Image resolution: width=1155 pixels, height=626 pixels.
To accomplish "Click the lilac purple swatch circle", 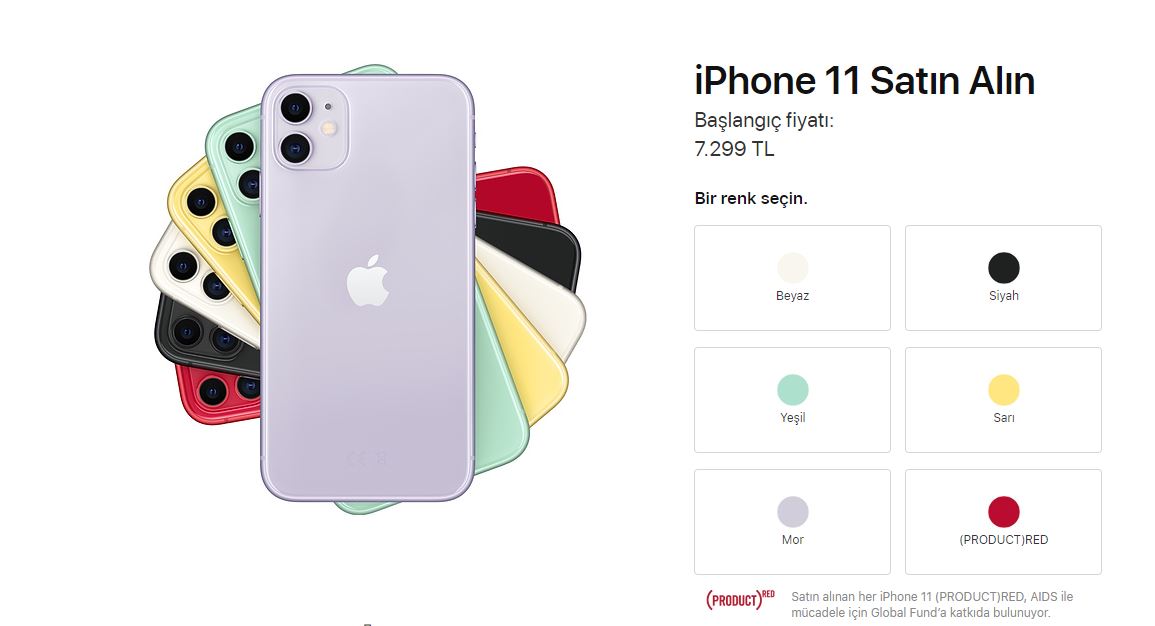I will [x=793, y=512].
